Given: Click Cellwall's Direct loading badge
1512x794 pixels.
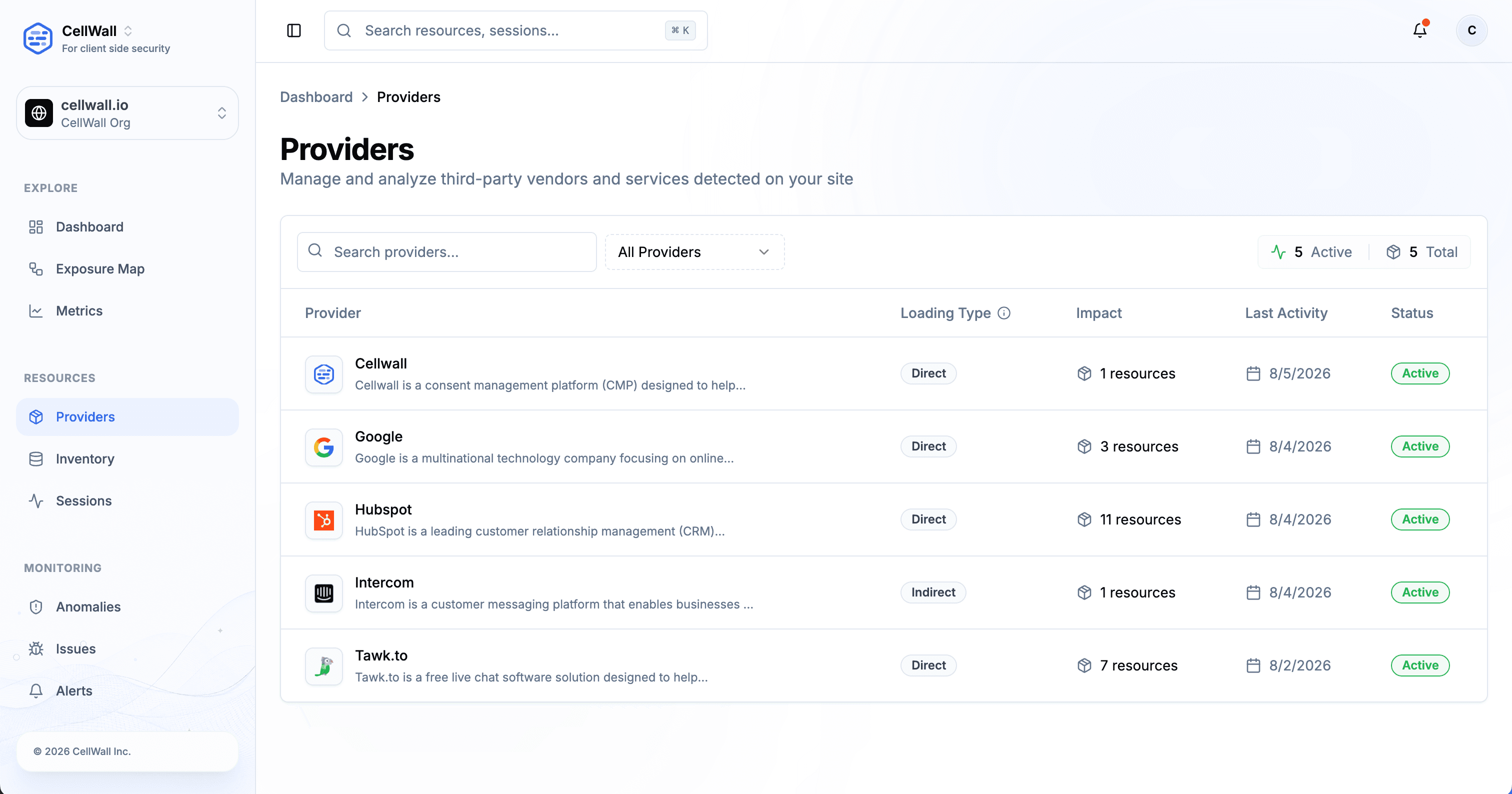Looking at the screenshot, I should click(928, 373).
